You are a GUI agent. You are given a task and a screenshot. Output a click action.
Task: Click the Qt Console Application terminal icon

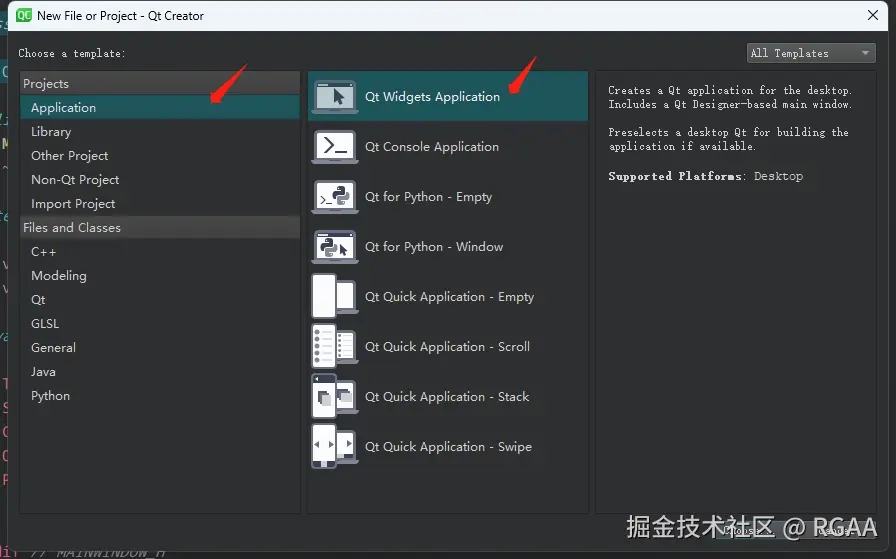click(x=335, y=147)
